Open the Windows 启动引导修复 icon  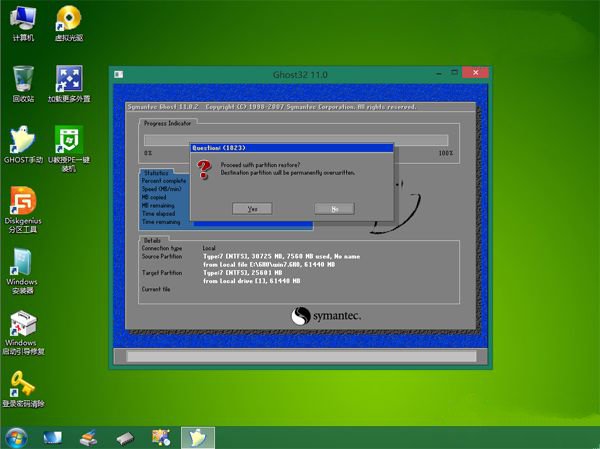coord(23,332)
